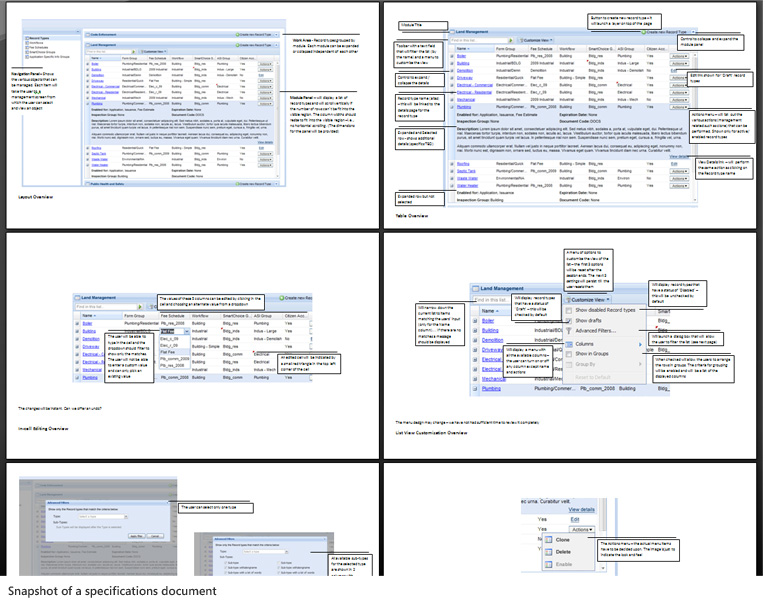
Task: Collapse Plumbing row on Table Overview page
Action: (452, 107)
